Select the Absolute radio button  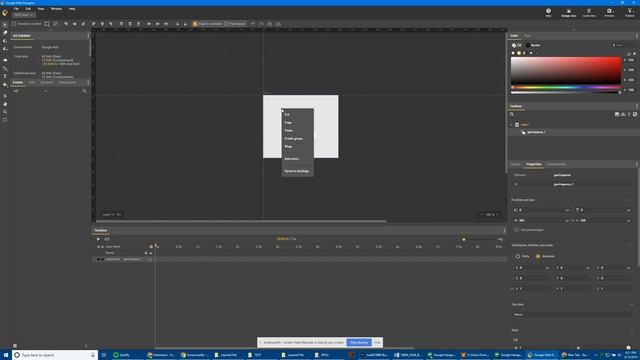[538, 256]
